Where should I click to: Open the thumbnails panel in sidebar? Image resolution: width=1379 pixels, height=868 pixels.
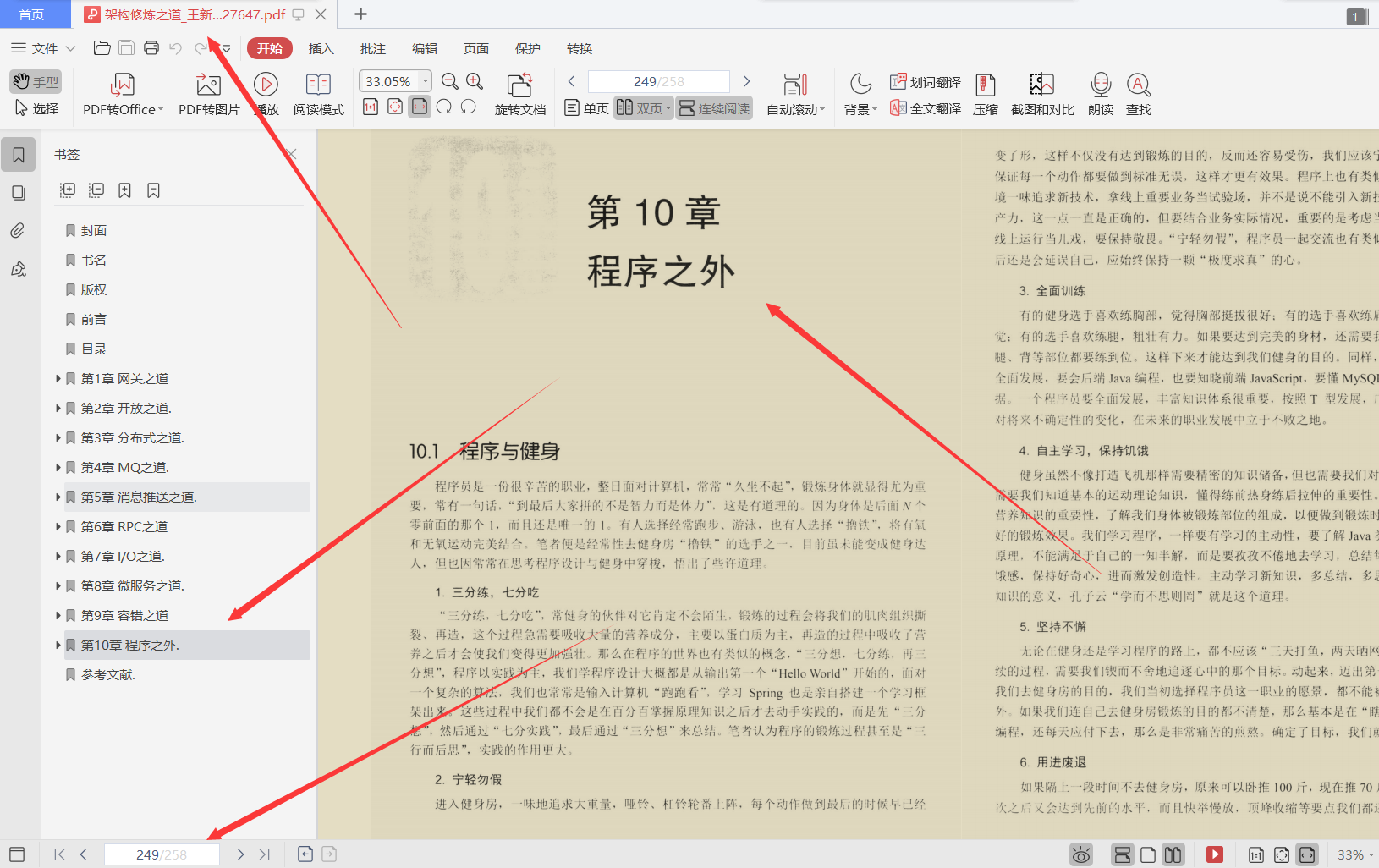coord(18,193)
